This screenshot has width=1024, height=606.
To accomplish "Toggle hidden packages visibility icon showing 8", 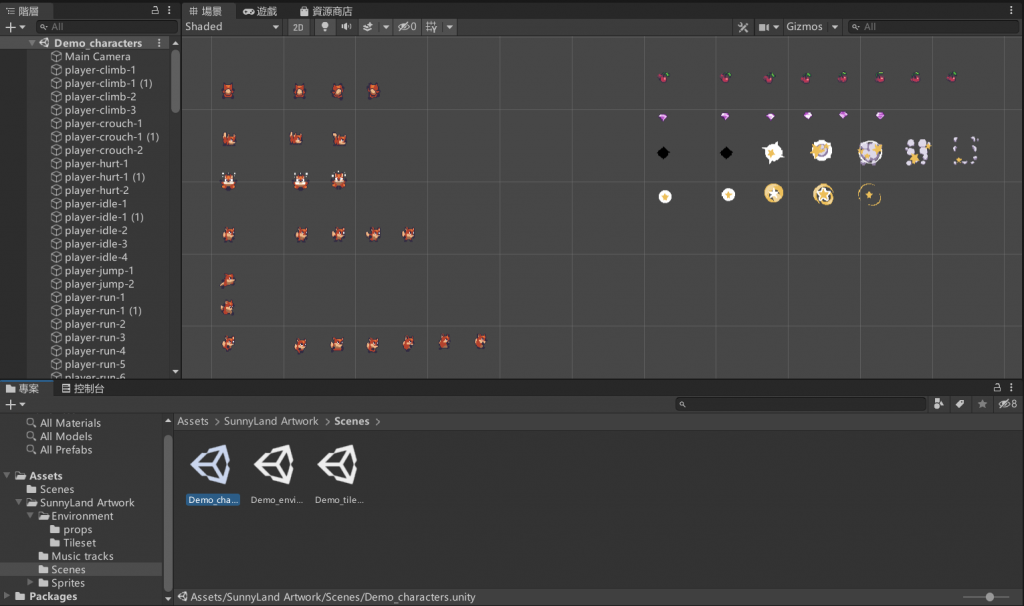I will pyautogui.click(x=1008, y=404).
